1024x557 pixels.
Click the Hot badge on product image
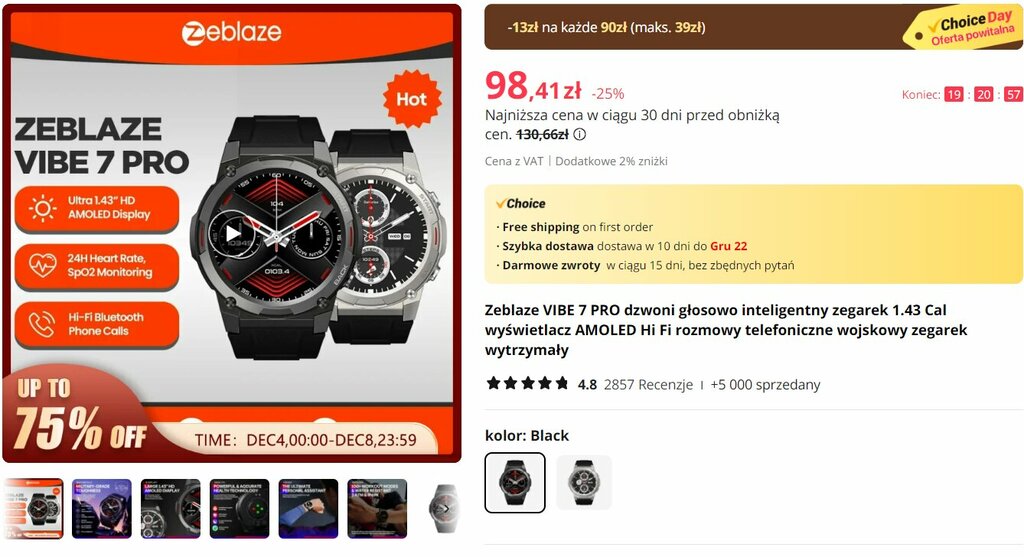point(411,99)
